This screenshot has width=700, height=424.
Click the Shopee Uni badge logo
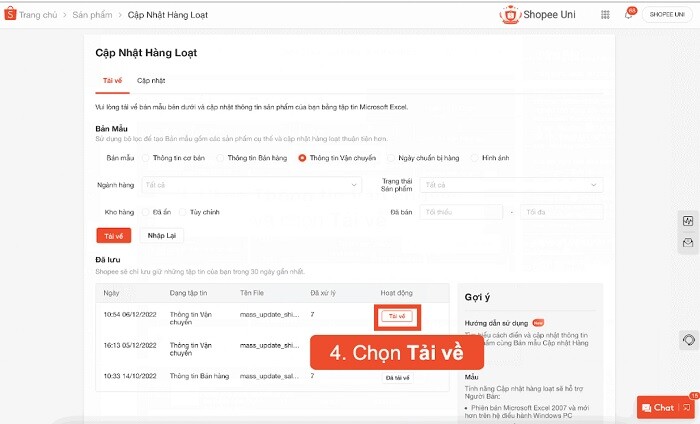point(510,15)
